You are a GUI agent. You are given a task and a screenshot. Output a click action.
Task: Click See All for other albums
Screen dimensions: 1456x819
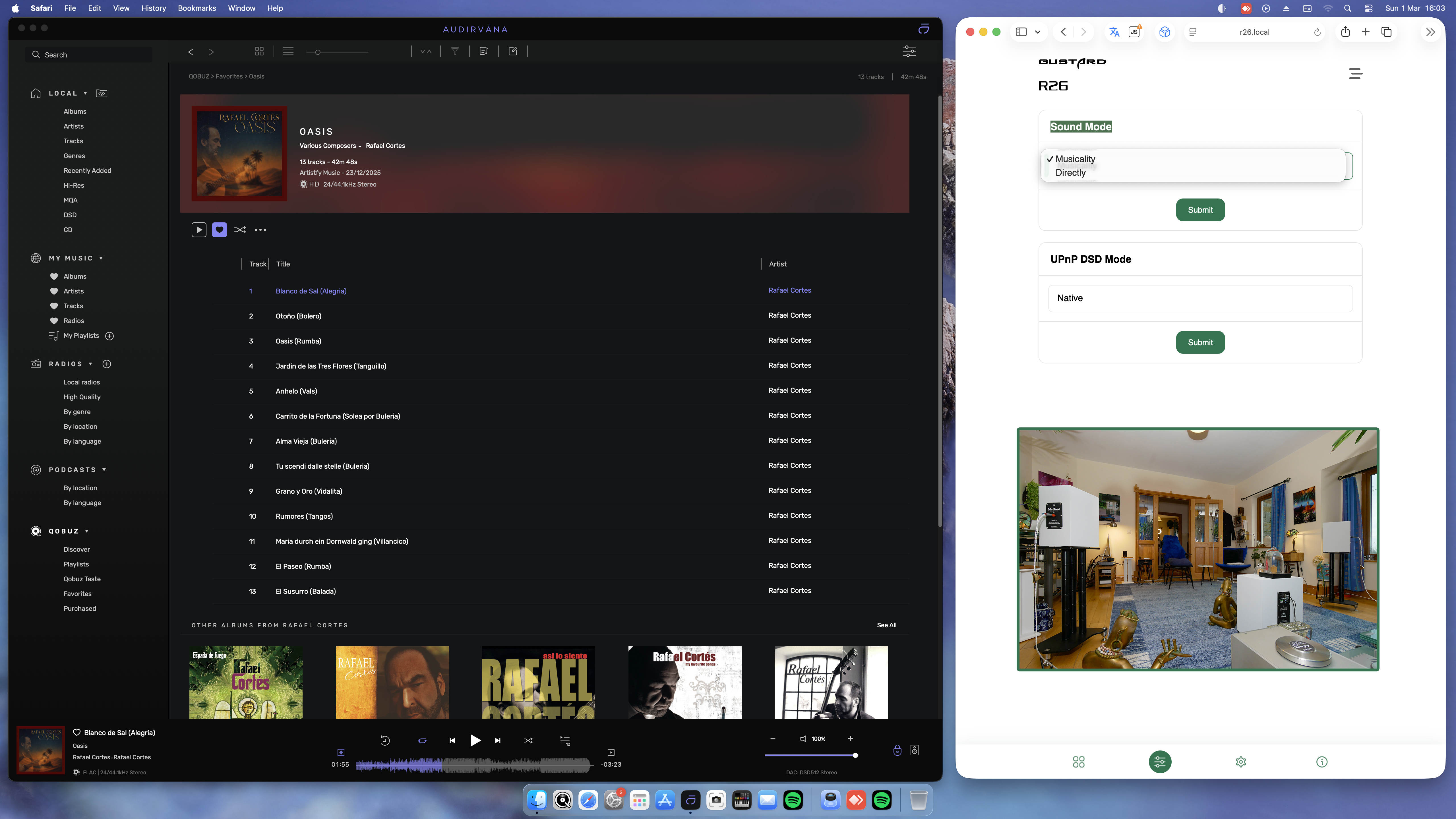pyautogui.click(x=886, y=625)
